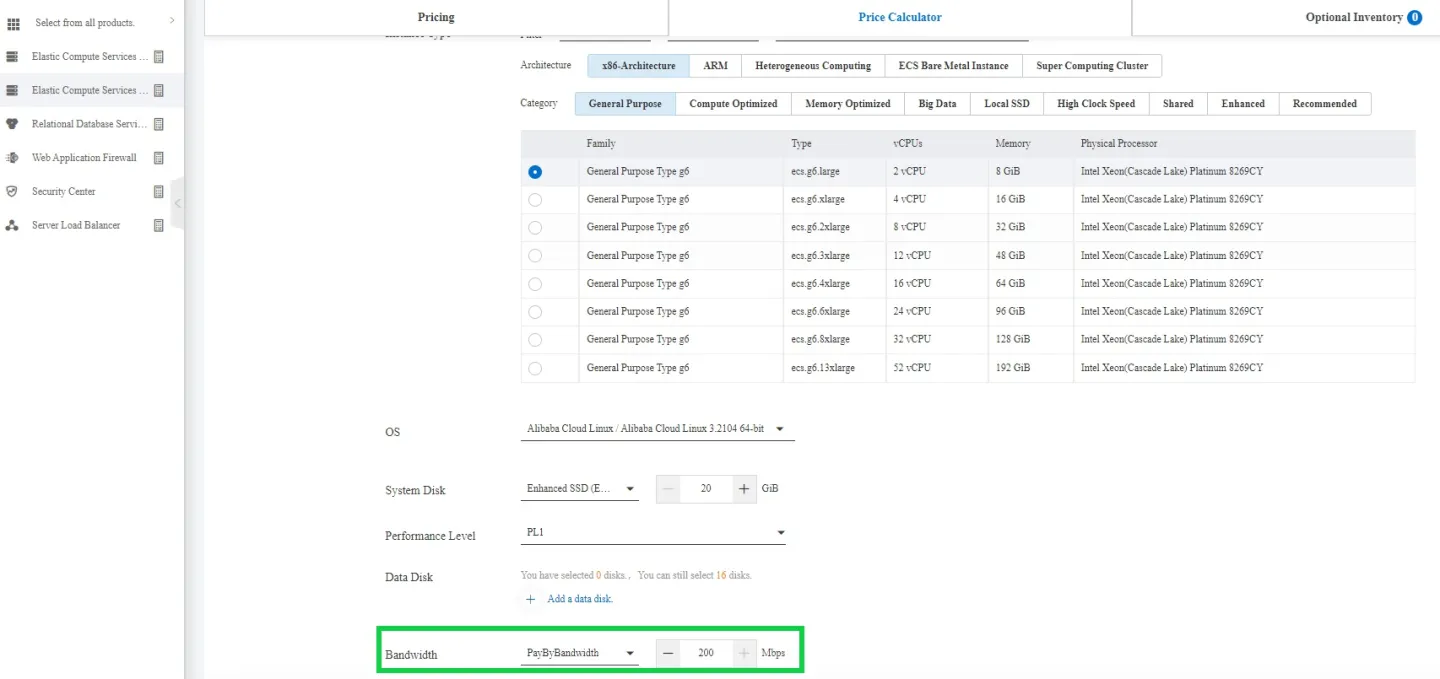Click calculator icon beside Security Center
1440x679 pixels.
click(158, 191)
